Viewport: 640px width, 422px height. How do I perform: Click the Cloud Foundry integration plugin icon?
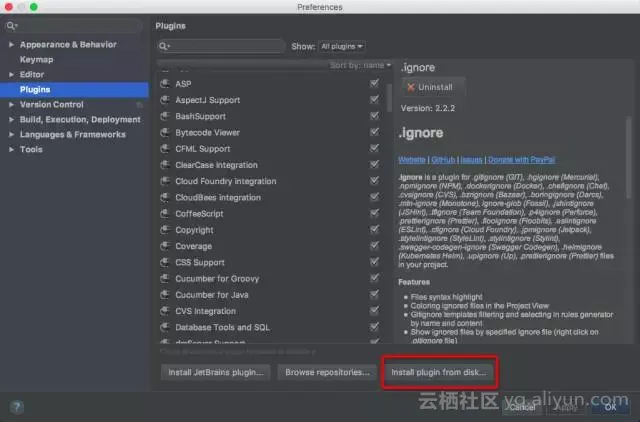pyautogui.click(x=165, y=181)
